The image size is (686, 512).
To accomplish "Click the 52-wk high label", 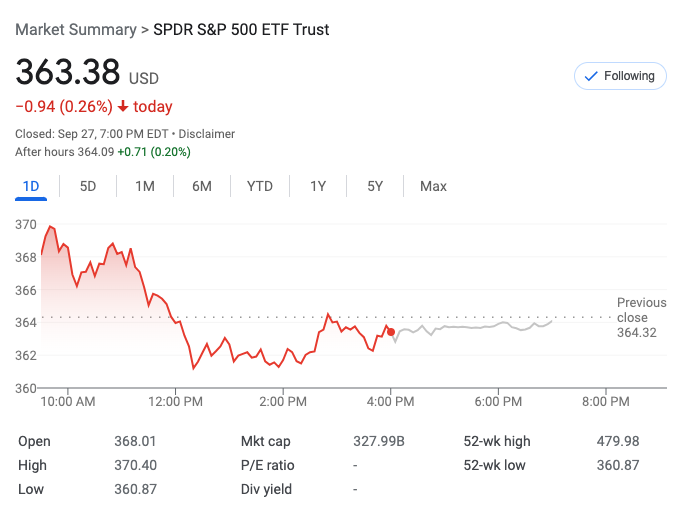I will [x=496, y=441].
